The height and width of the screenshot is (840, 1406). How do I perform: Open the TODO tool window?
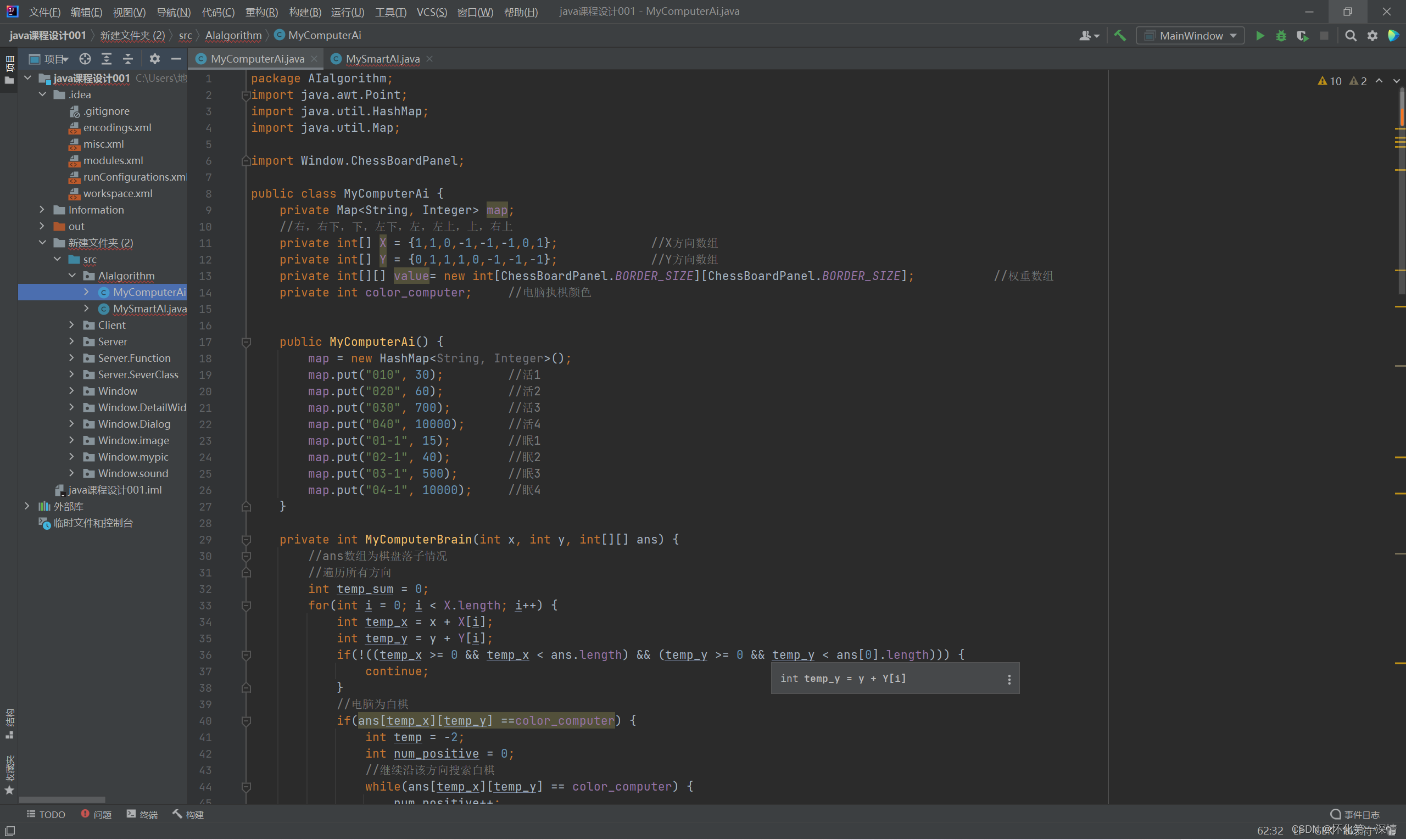click(x=47, y=815)
